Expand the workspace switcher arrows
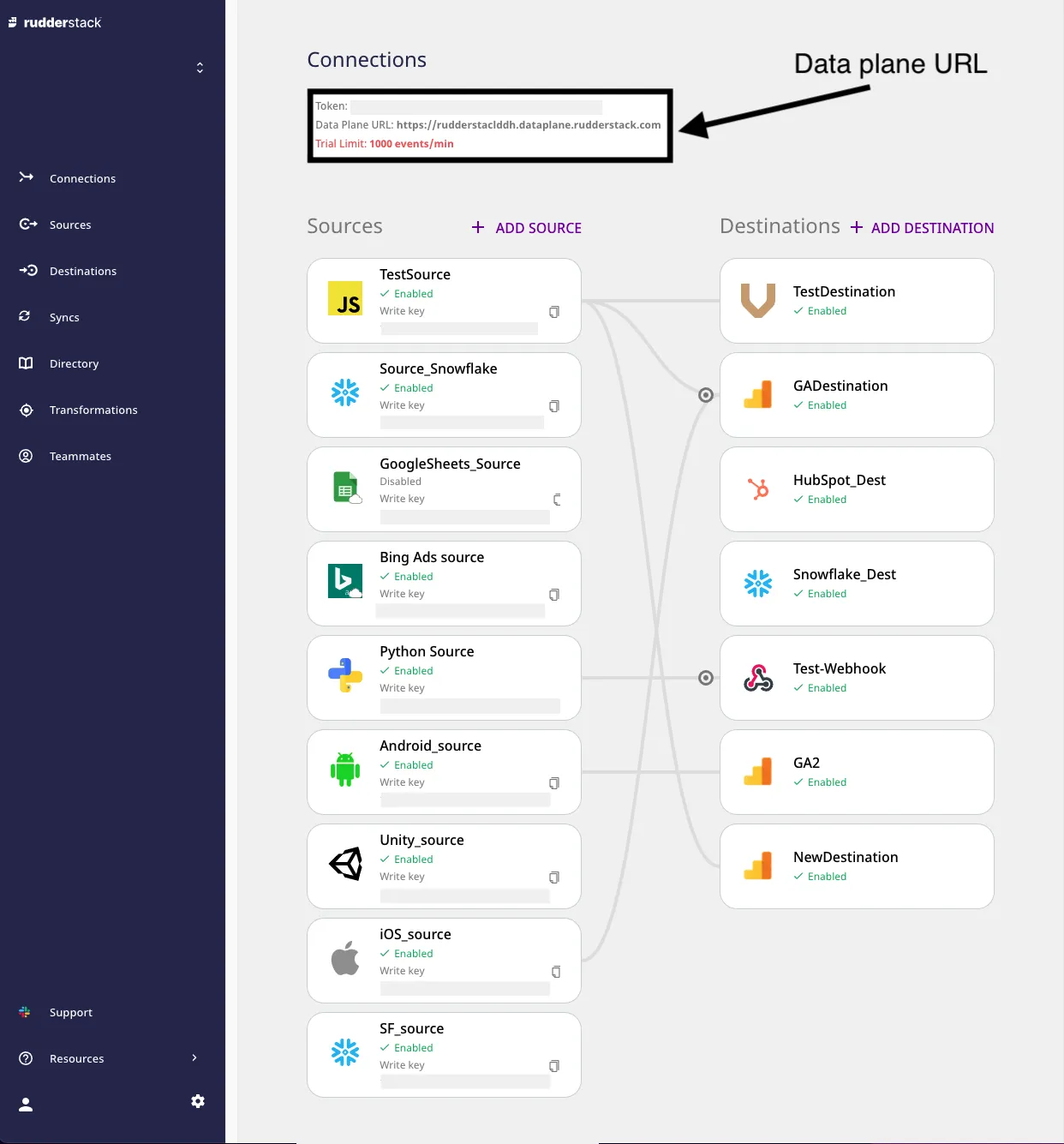1064x1144 pixels. 200,68
